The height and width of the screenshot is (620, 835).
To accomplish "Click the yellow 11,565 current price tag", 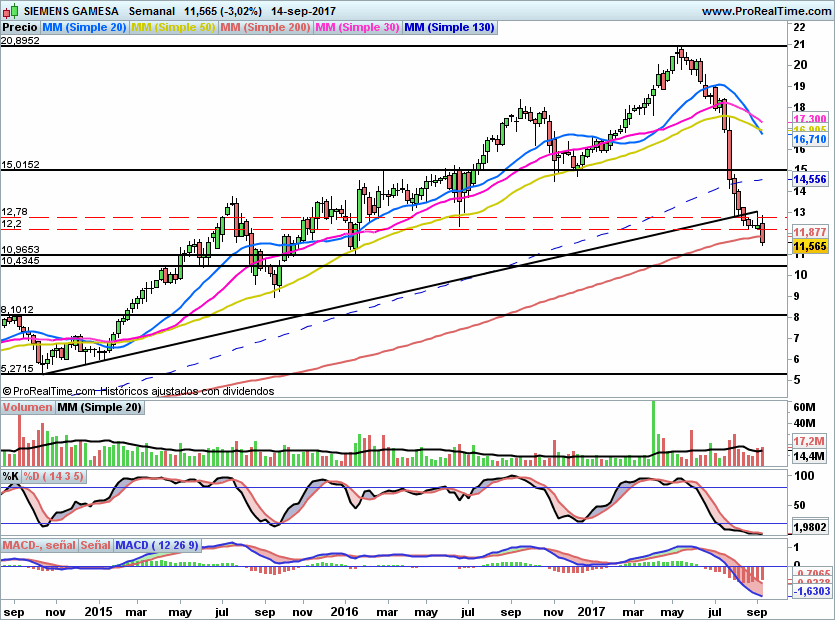I will [810, 246].
